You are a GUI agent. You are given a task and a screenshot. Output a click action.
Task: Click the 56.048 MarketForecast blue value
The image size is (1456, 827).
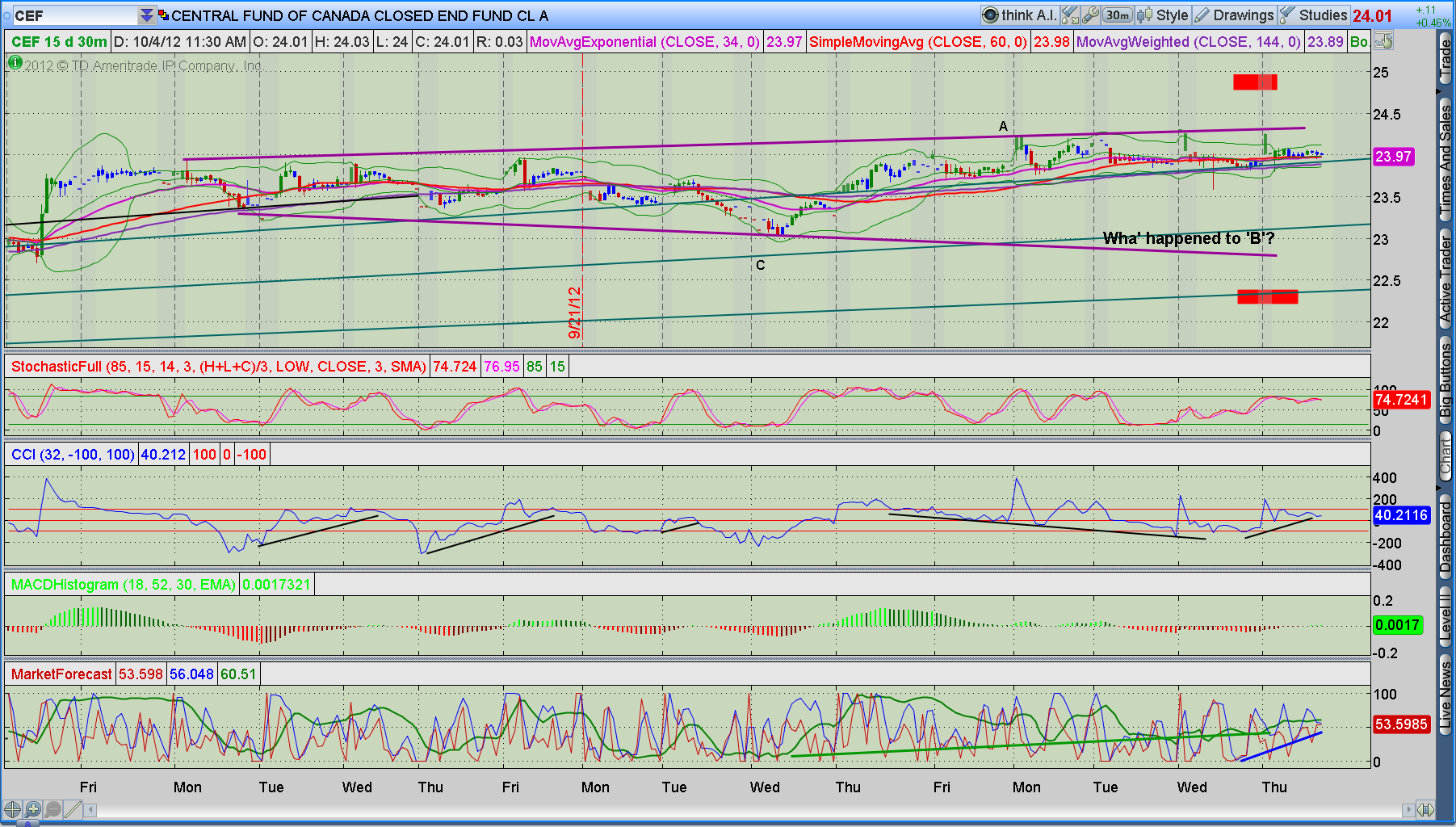point(191,674)
